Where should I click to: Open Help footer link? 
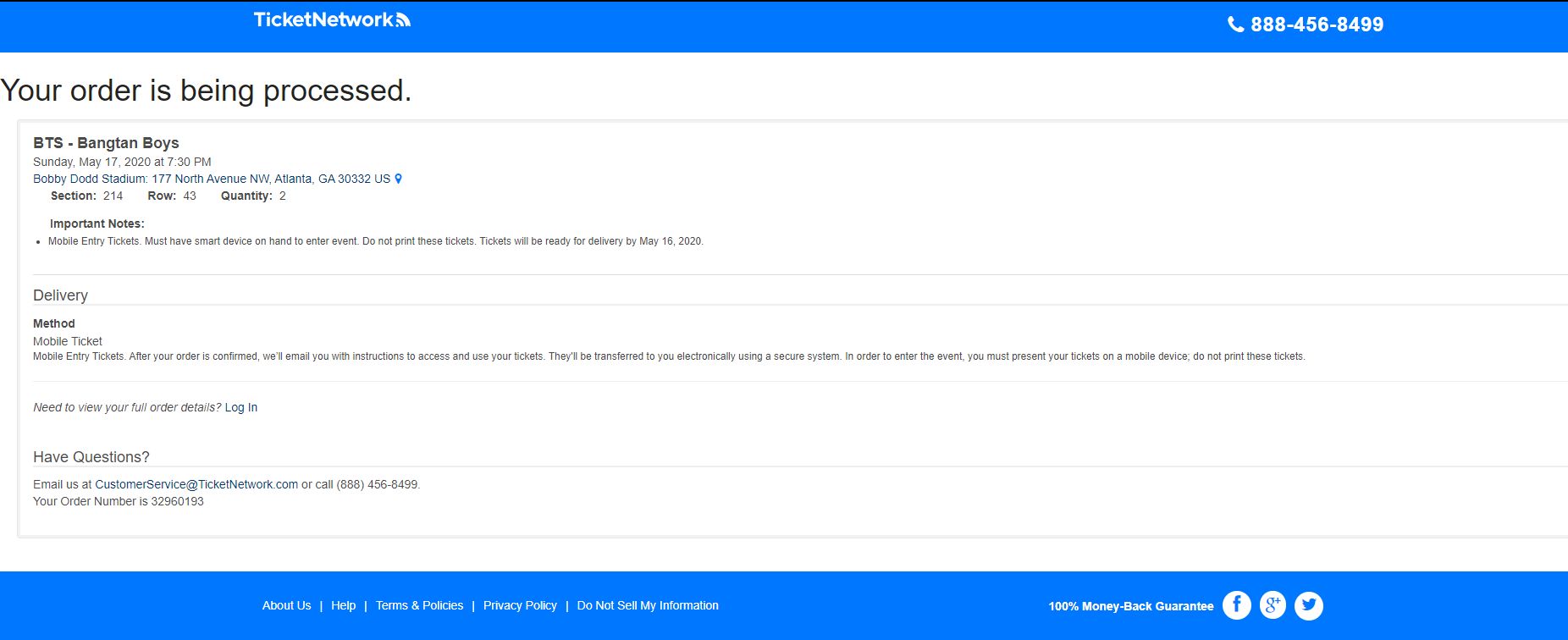tap(343, 605)
